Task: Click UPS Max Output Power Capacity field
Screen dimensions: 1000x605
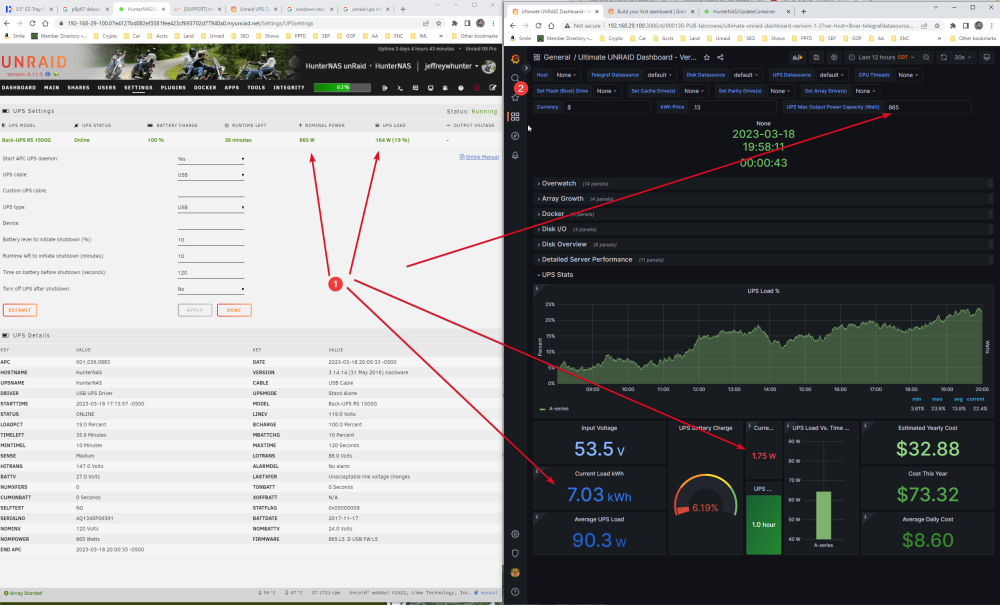Action: [x=928, y=107]
